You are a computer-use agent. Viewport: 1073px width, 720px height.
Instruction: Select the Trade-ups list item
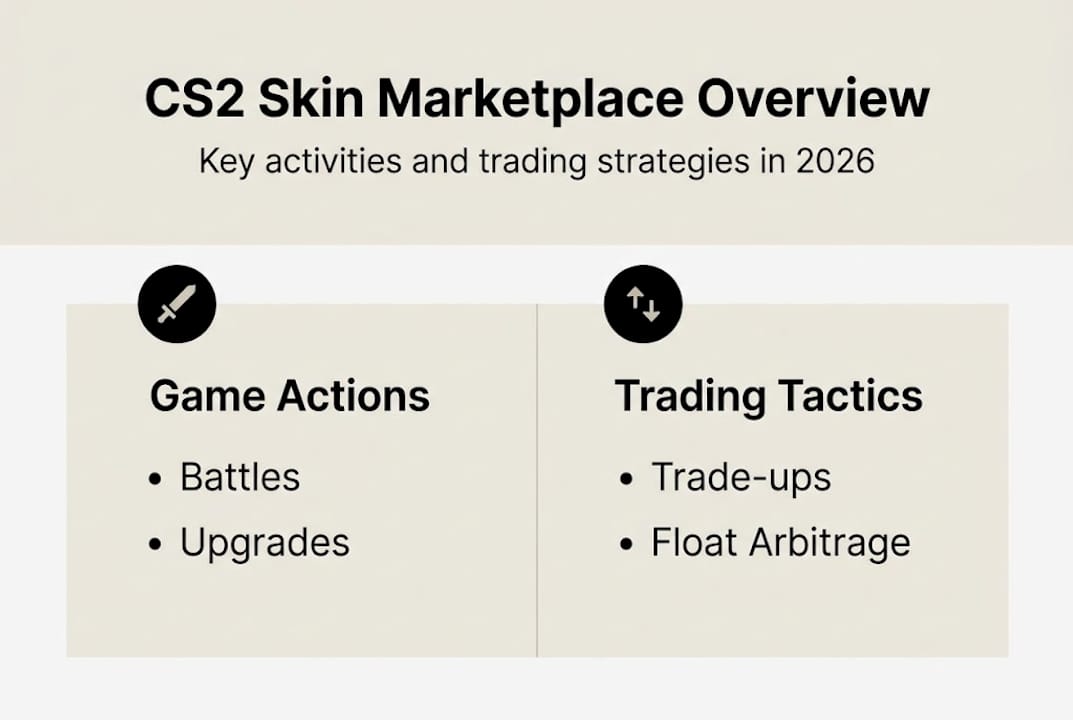[741, 478]
